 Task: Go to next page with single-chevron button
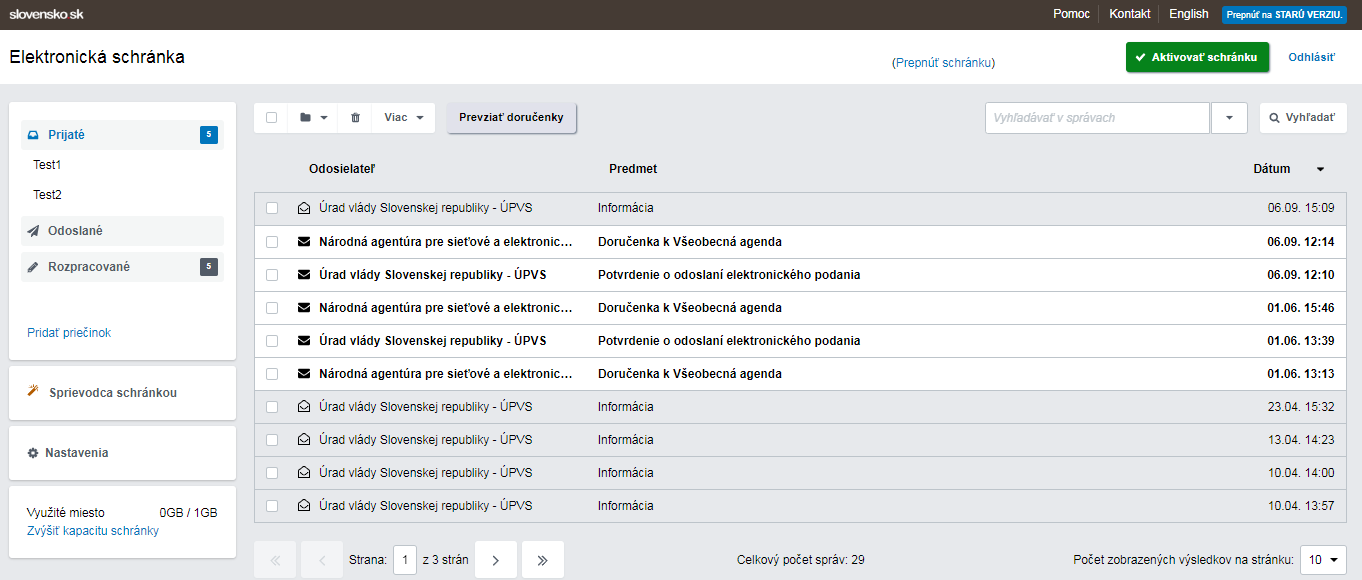[495, 560]
